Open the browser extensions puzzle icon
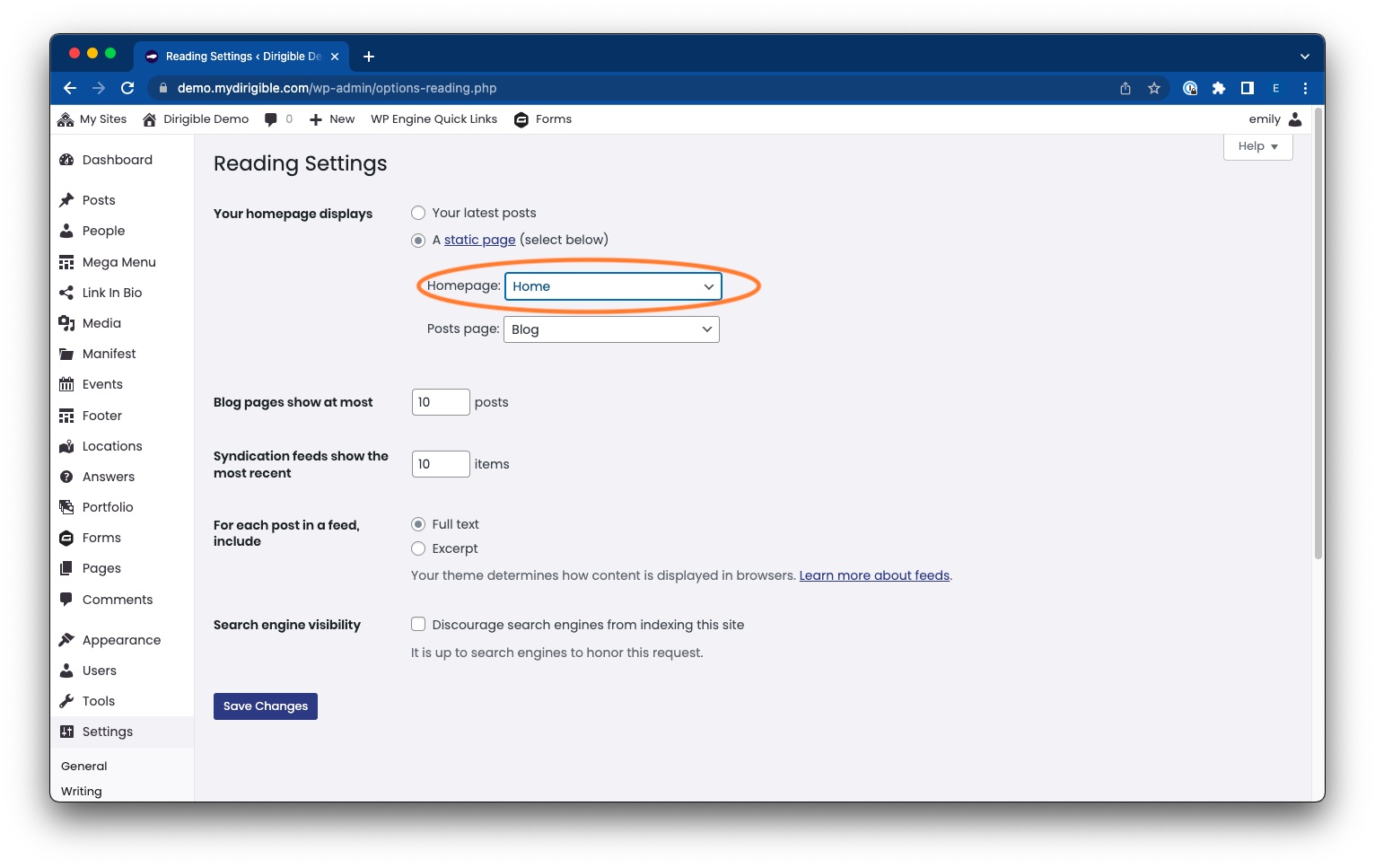This screenshot has height=868, width=1375. pyautogui.click(x=1219, y=88)
